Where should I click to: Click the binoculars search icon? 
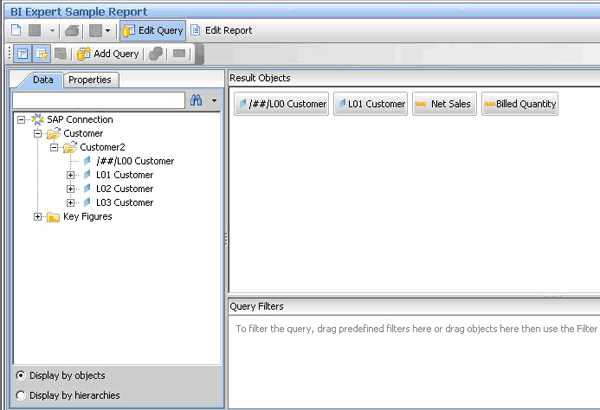[x=196, y=100]
